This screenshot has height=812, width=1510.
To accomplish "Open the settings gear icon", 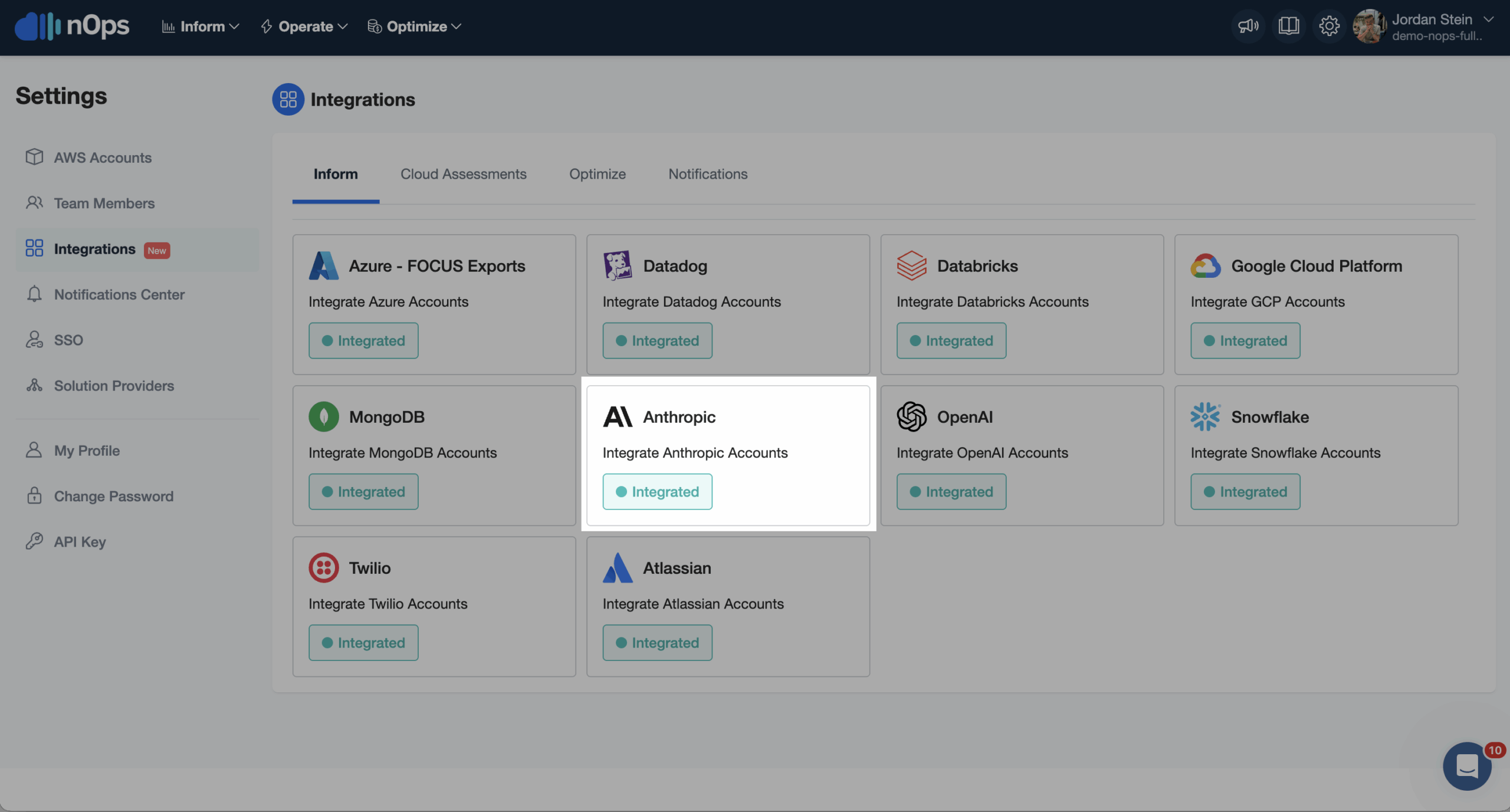I will click(1329, 26).
